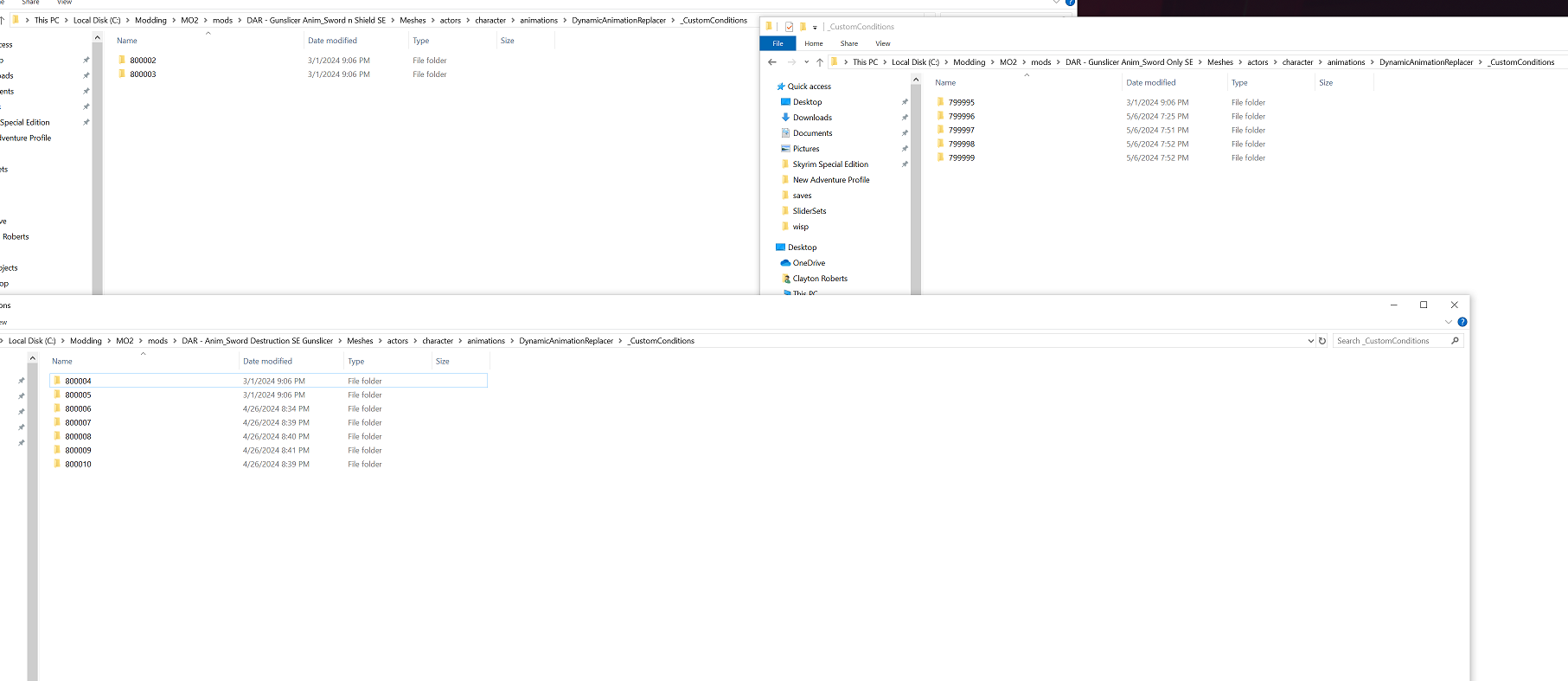
Task: Click Properties icon in Quick Access Toolbar
Action: click(x=789, y=27)
